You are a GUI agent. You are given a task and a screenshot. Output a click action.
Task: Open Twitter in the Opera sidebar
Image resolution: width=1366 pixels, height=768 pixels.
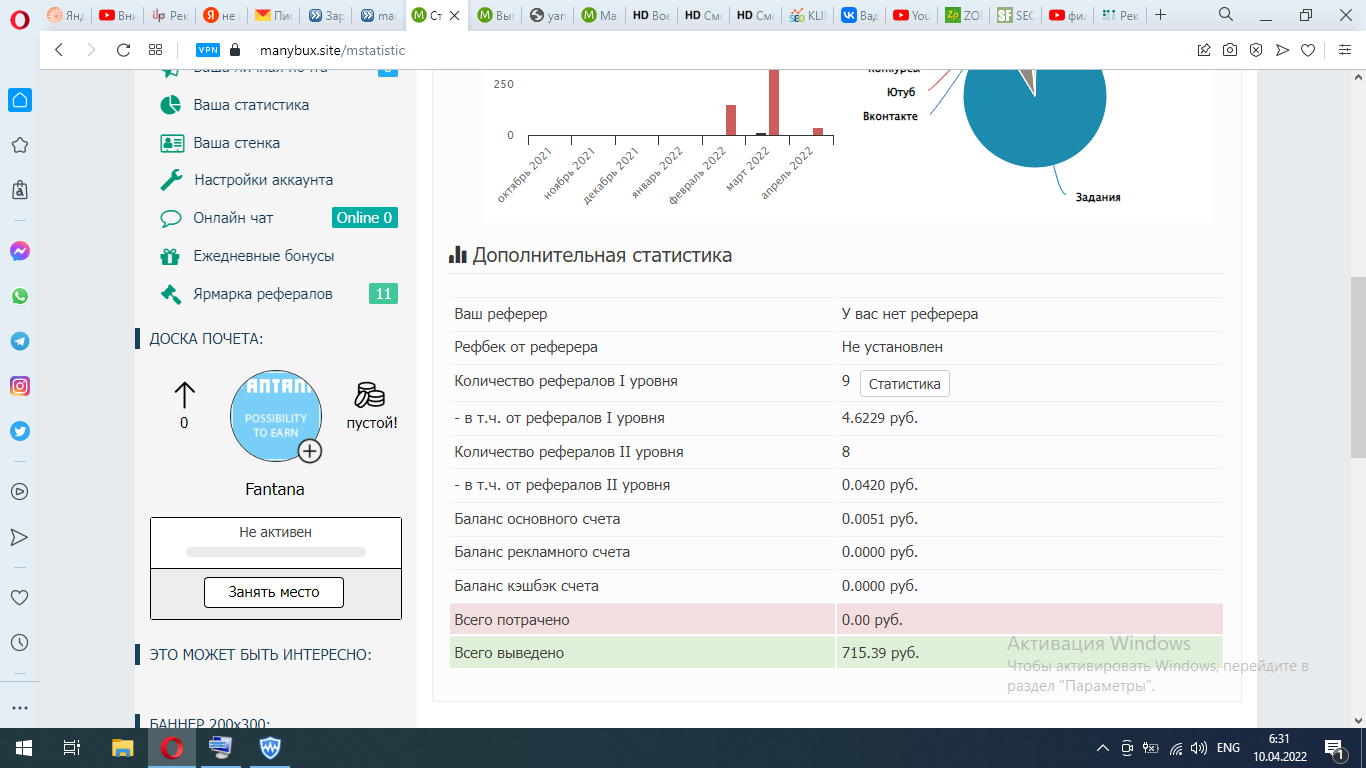tap(19, 431)
